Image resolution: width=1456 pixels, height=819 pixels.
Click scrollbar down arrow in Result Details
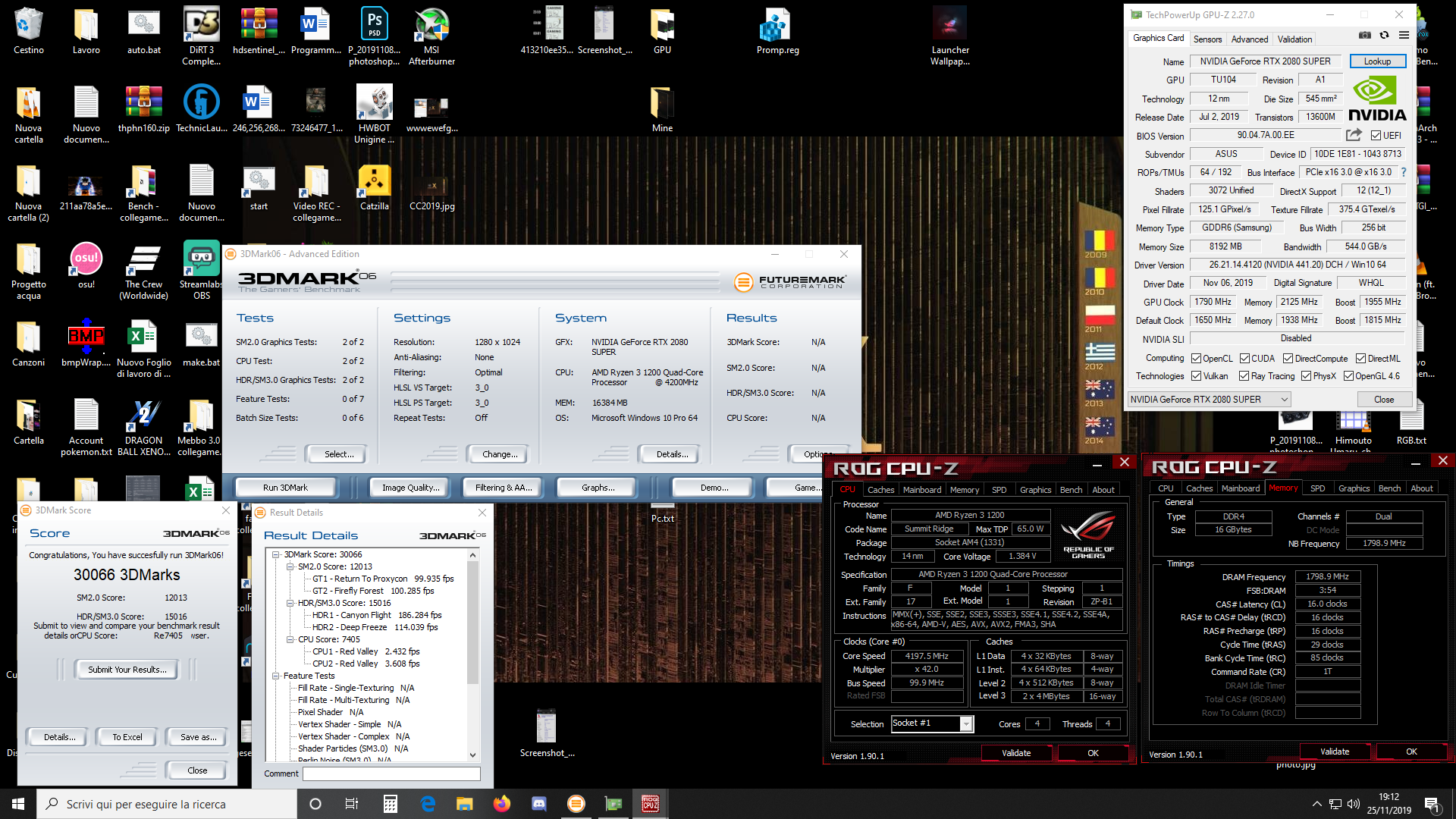[x=472, y=755]
